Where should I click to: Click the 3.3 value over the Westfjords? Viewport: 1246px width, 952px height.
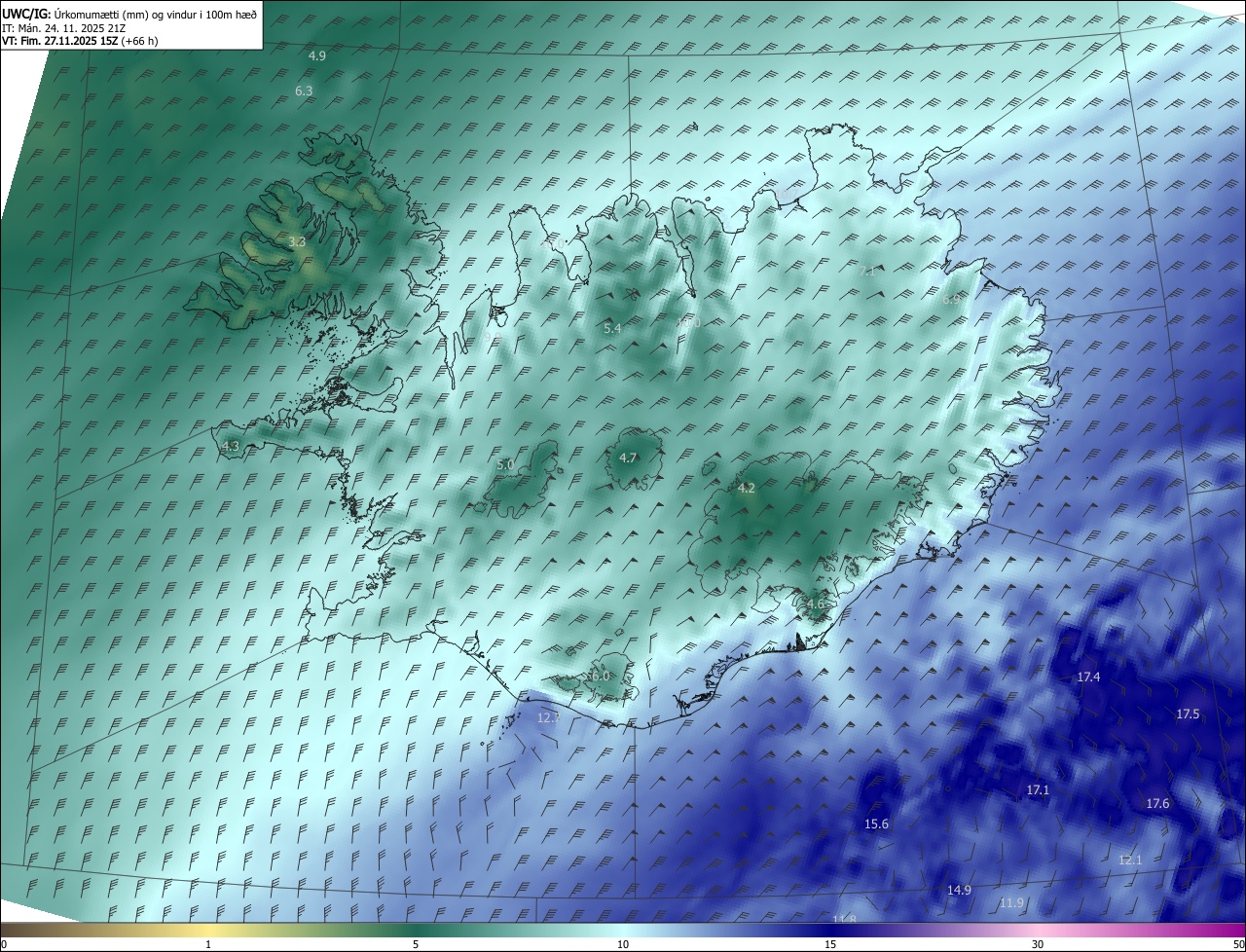click(x=298, y=241)
